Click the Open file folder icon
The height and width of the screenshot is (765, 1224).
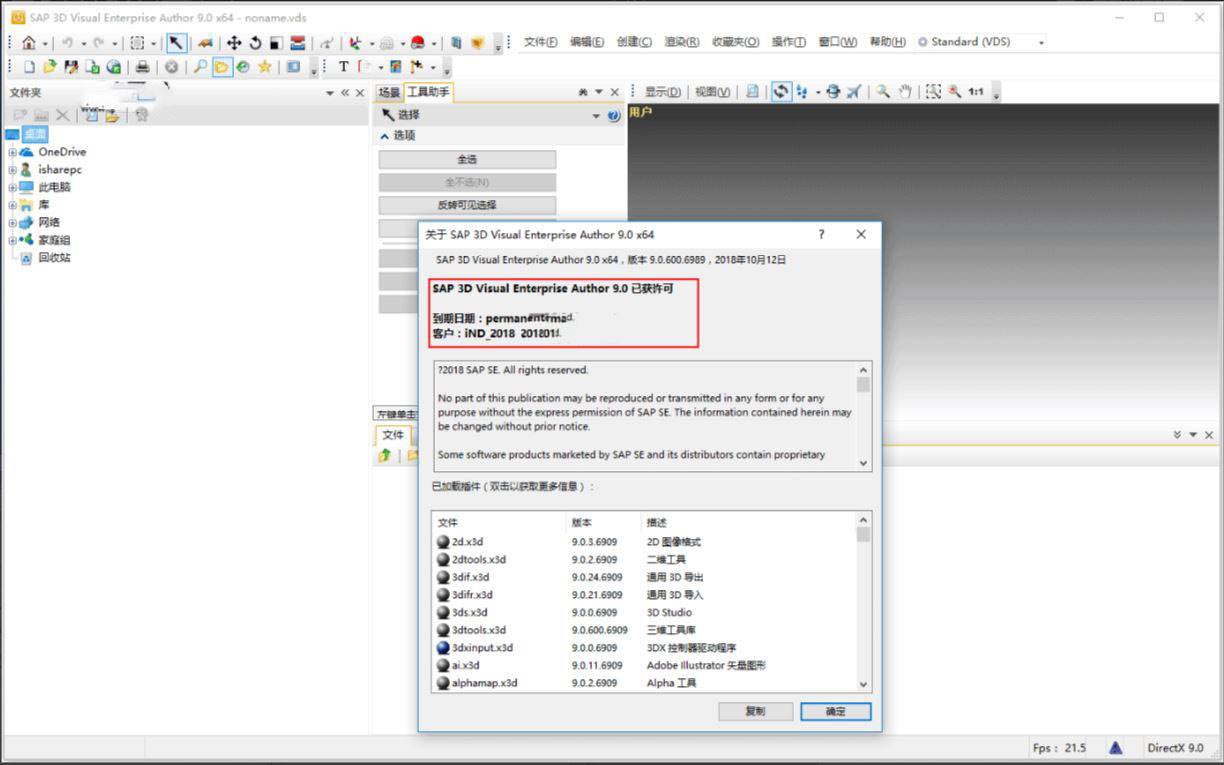tap(50, 67)
